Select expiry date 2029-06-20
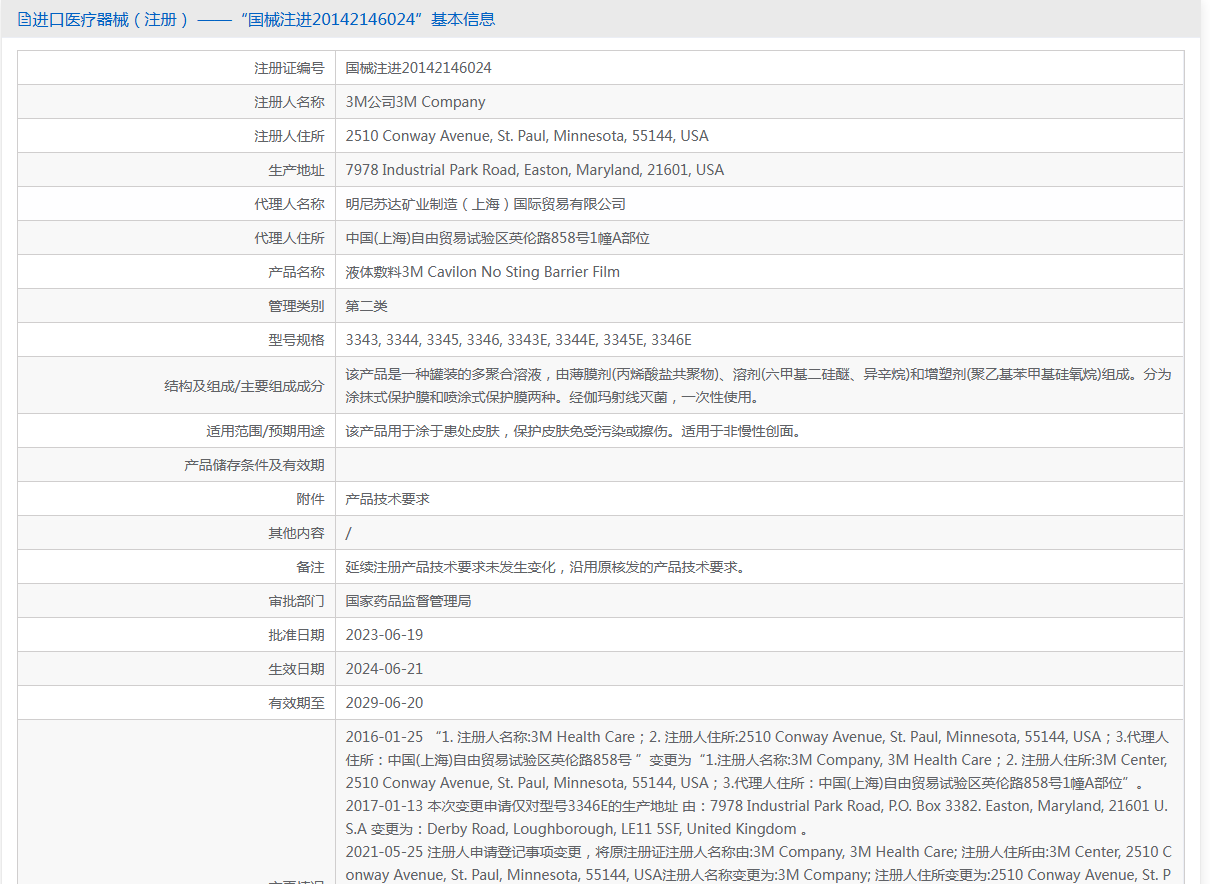 (x=385, y=703)
